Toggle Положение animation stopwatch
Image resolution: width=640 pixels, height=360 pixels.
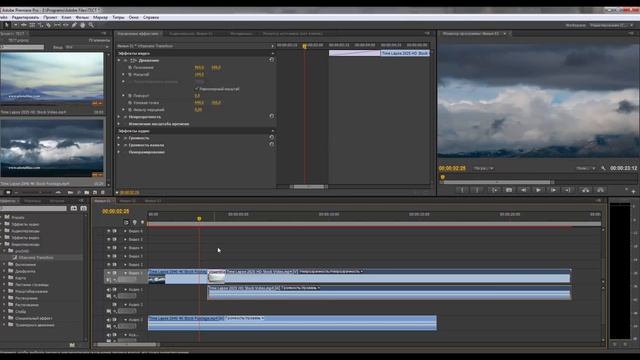point(130,67)
